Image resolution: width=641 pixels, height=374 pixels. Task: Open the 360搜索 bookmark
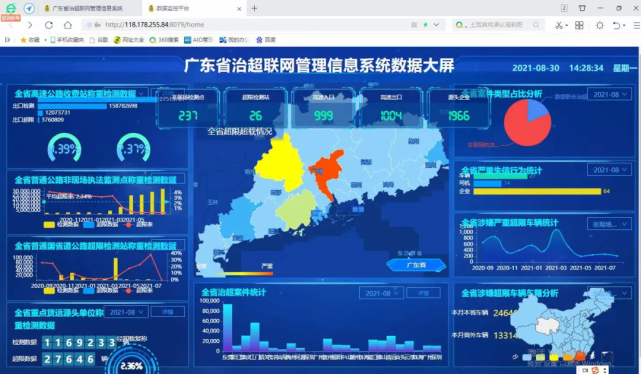164,40
